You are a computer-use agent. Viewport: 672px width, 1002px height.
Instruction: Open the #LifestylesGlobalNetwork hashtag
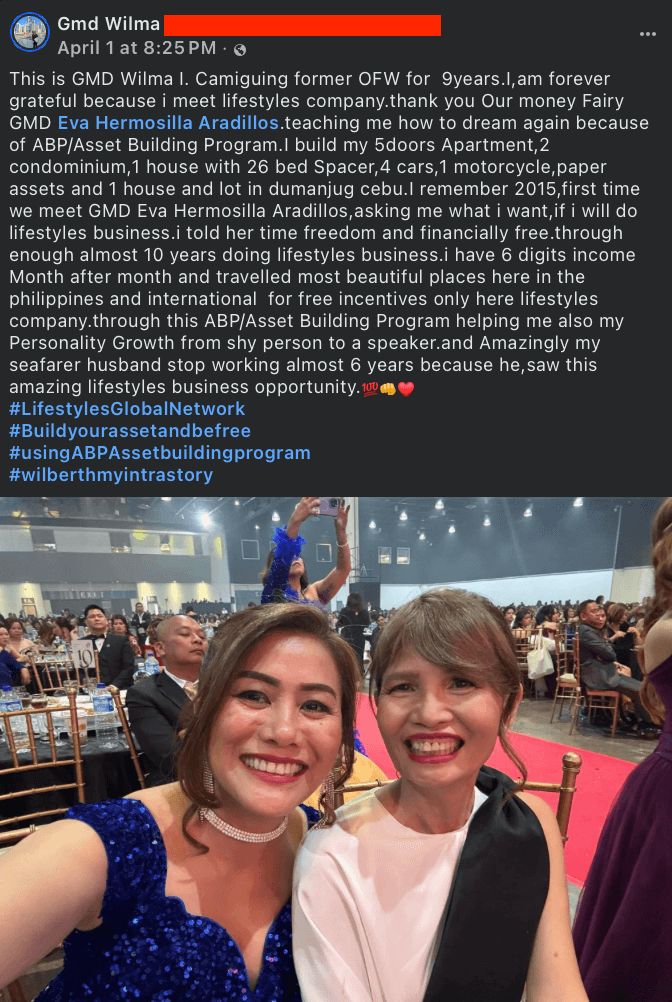[x=127, y=409]
